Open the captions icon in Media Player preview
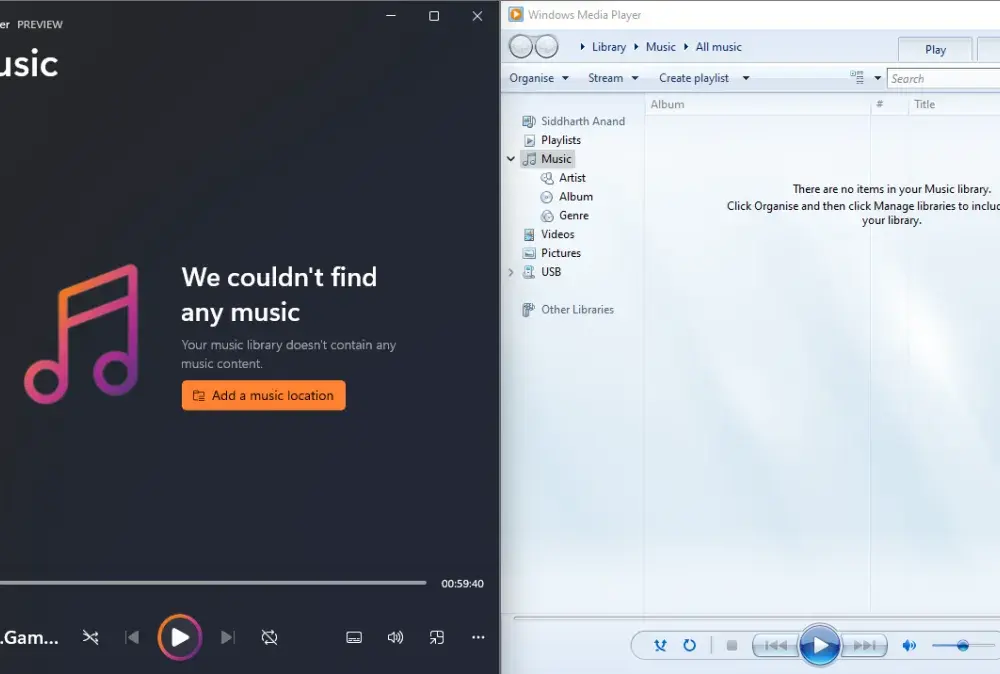This screenshot has height=674, width=1000. point(354,637)
